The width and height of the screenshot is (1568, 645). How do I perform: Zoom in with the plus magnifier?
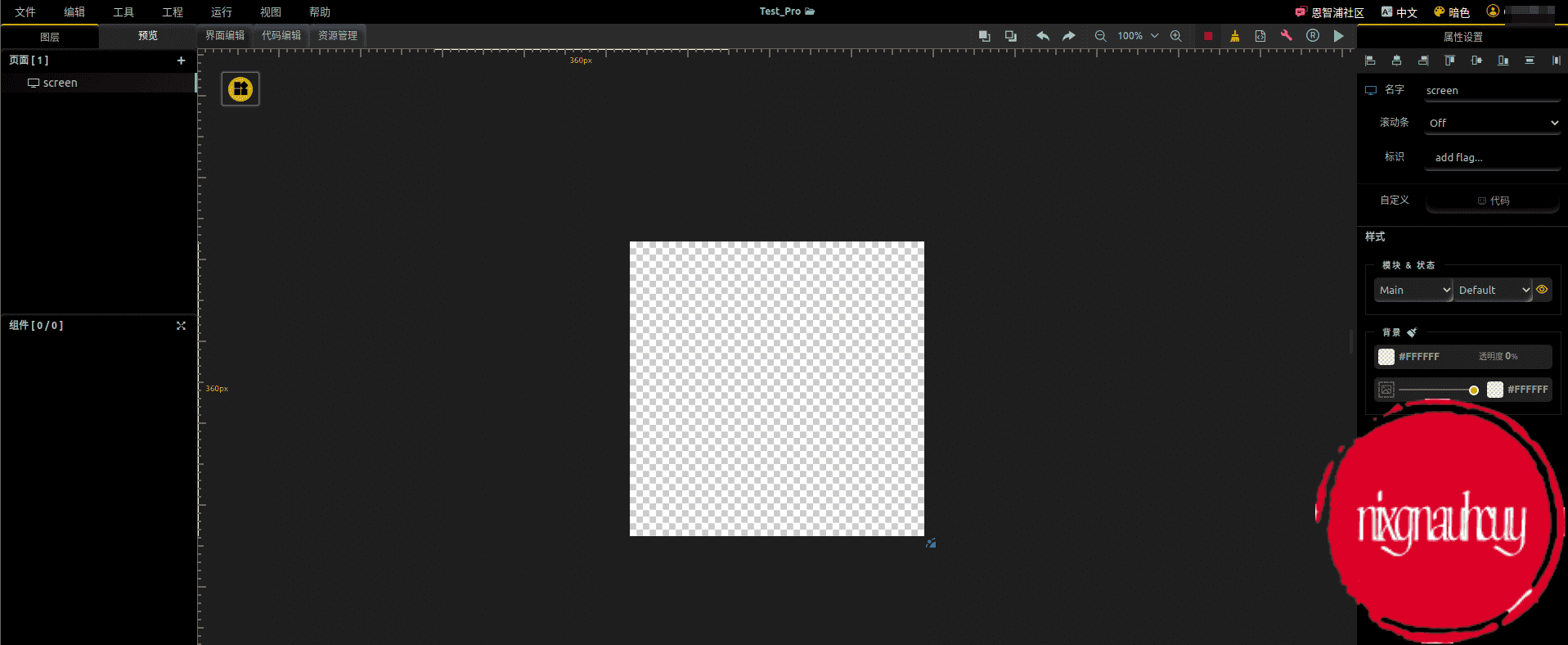(x=1175, y=36)
